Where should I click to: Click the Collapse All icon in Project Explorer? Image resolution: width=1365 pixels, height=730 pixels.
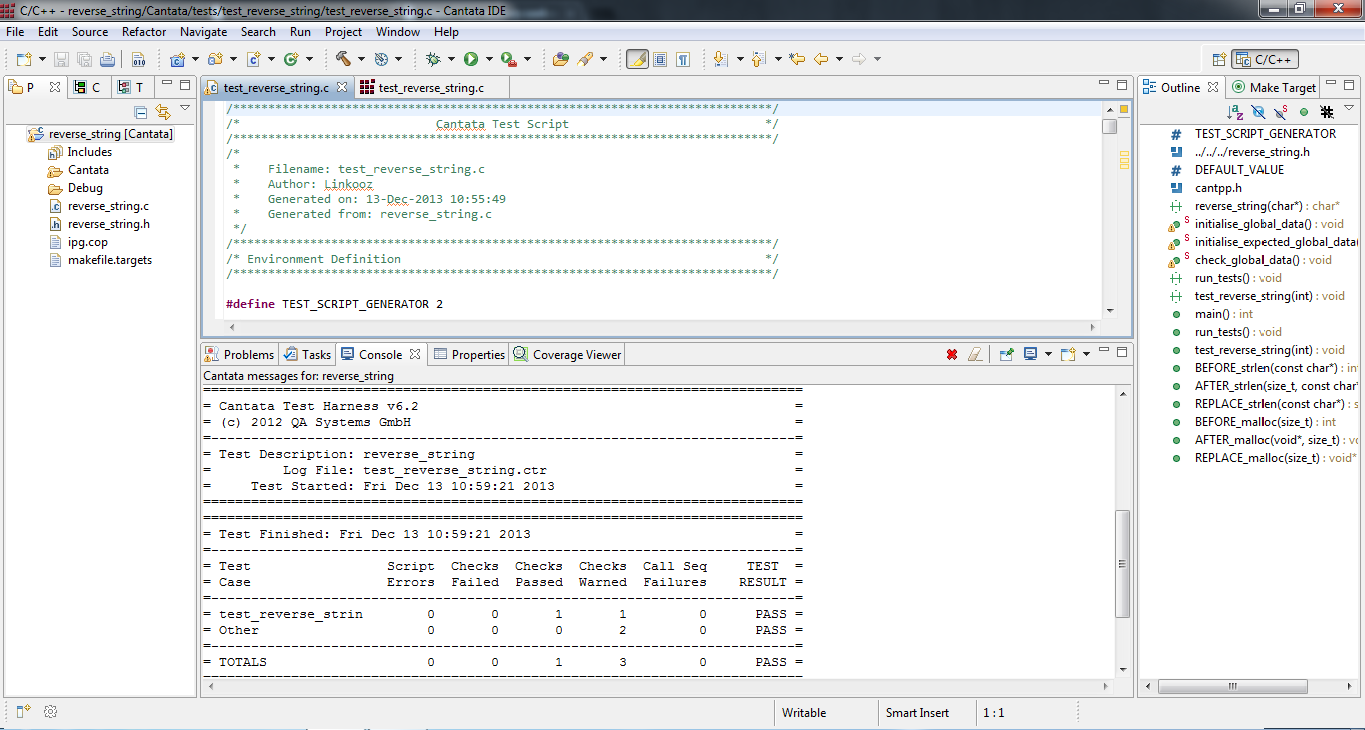[141, 112]
